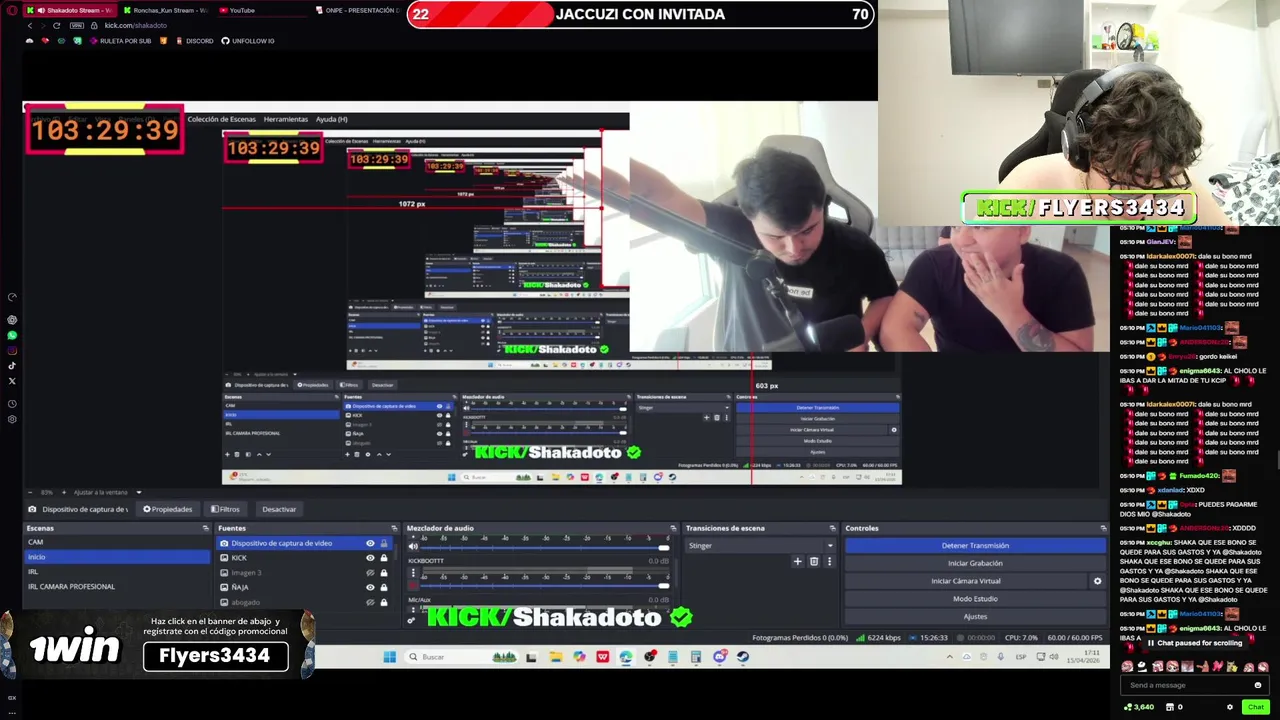Viewport: 1280px width, 720px height.
Task: Toggle lock on Imagen 3 source
Action: click(383, 573)
